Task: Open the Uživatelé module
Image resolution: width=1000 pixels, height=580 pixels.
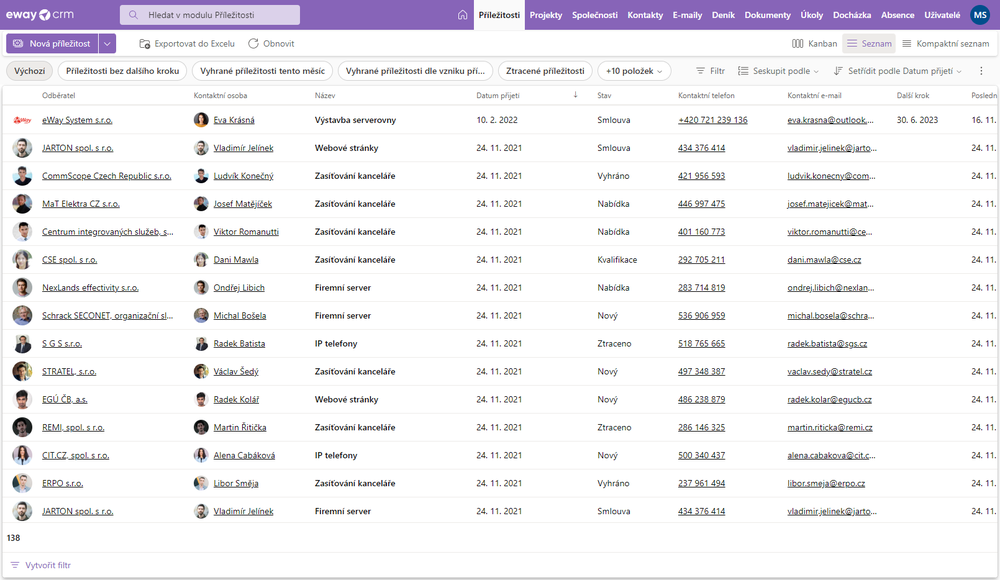Action: (942, 15)
